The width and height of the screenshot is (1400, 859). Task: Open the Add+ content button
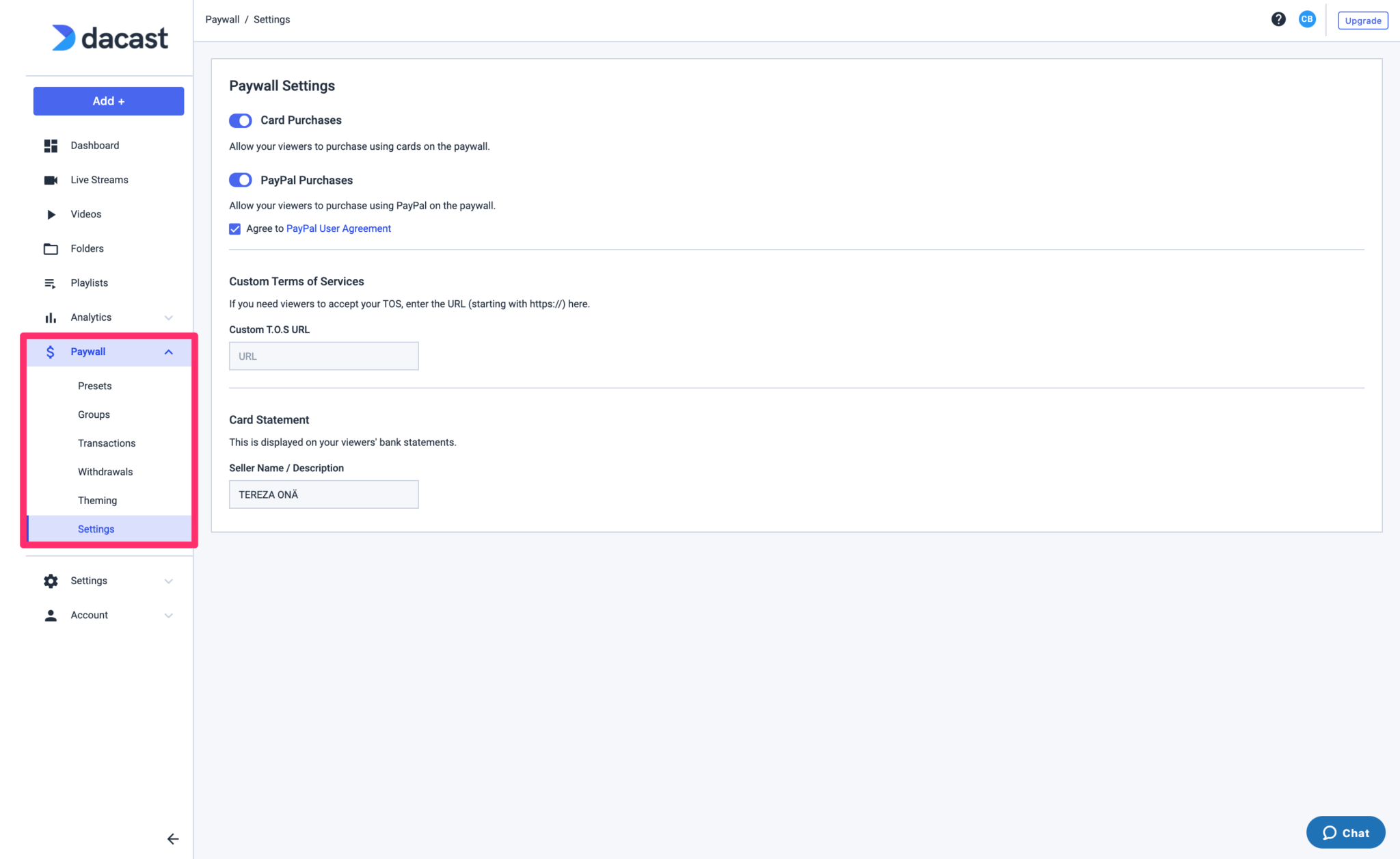tap(108, 101)
